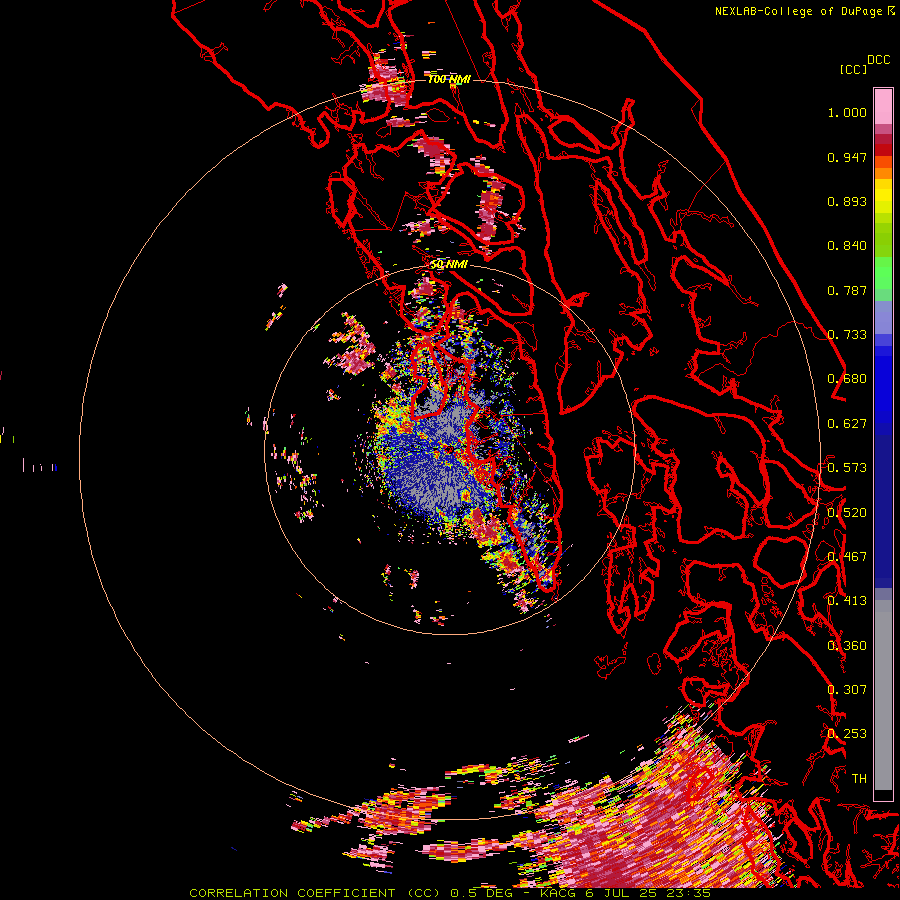Click the 0.787 scale value
This screenshot has height=900, width=900.
click(847, 290)
